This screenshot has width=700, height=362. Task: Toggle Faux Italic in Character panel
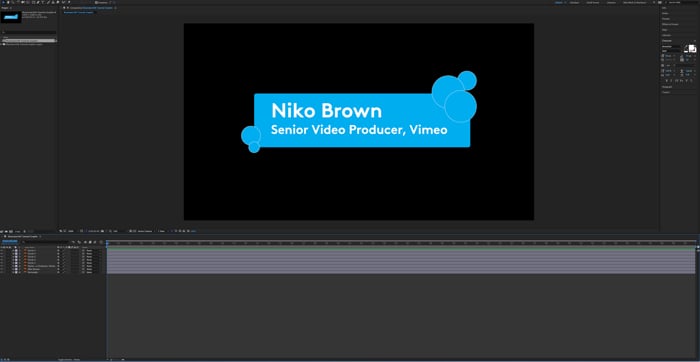[x=671, y=81]
